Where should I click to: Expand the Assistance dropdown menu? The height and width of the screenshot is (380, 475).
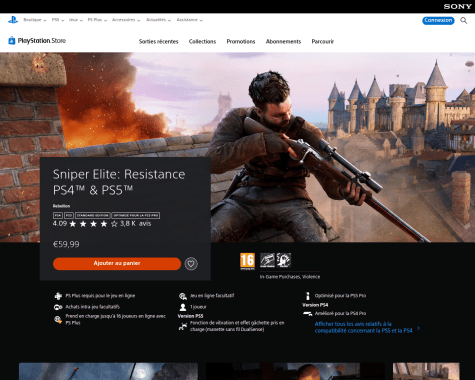(190, 20)
